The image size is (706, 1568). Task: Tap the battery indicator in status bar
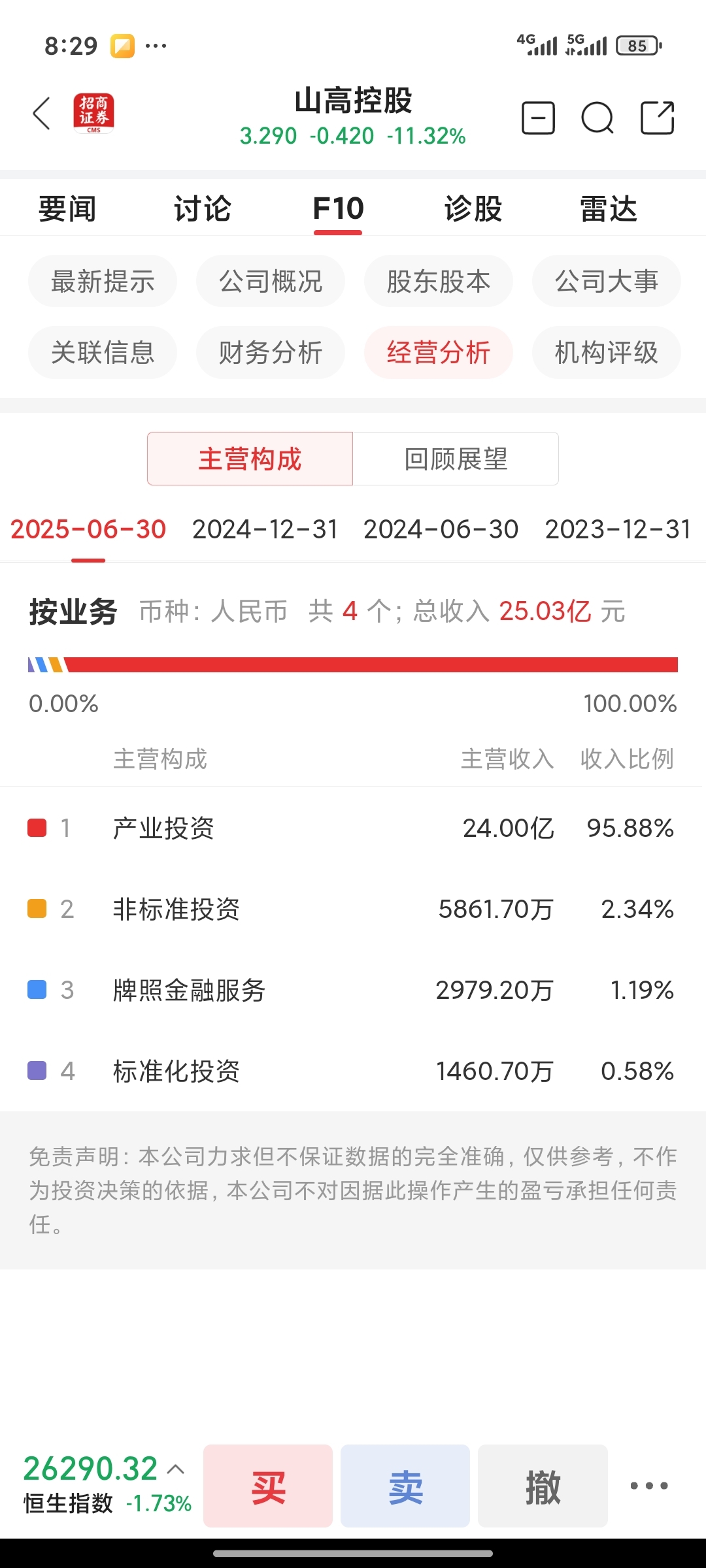click(639, 46)
